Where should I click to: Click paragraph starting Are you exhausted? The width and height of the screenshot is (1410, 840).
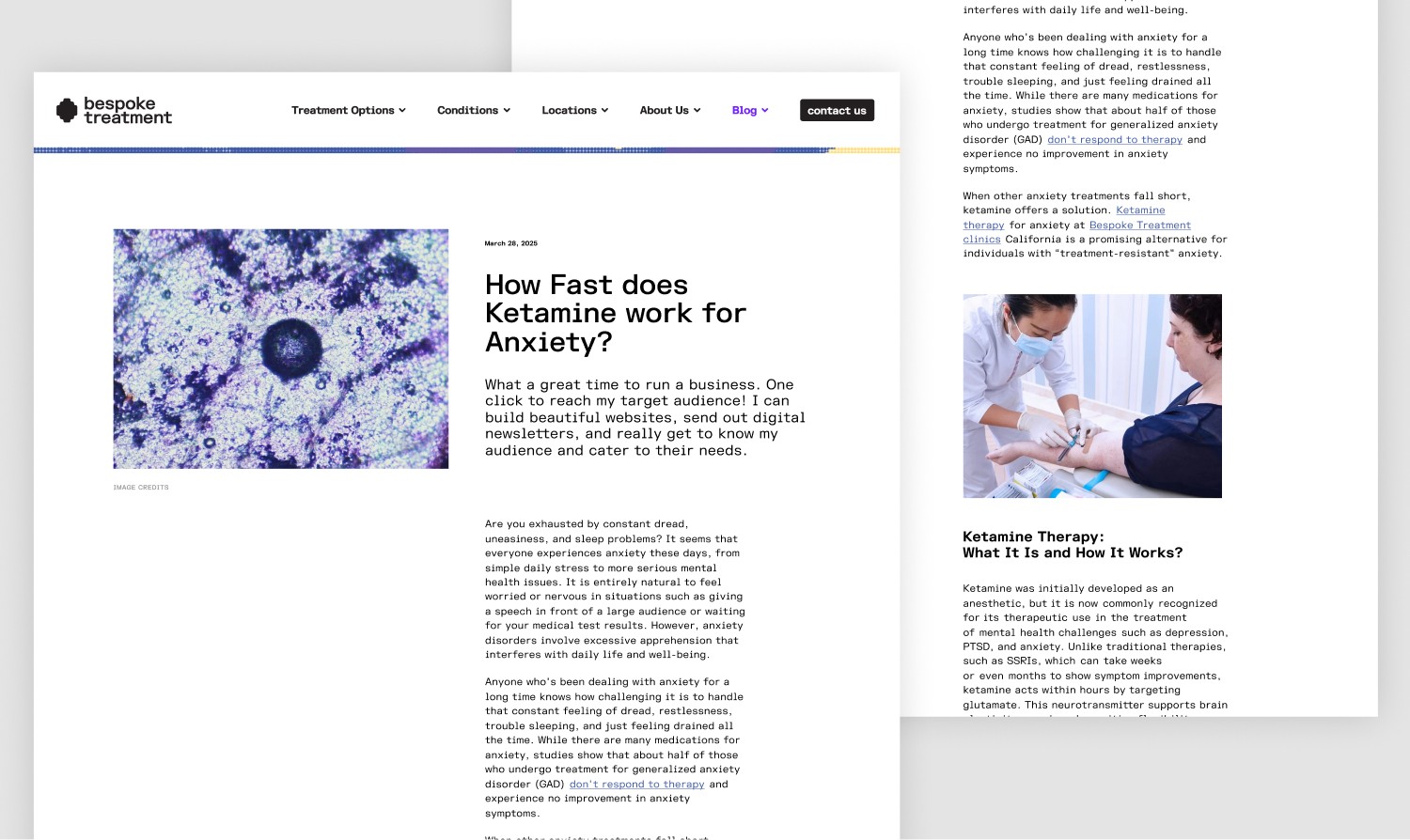click(x=615, y=589)
